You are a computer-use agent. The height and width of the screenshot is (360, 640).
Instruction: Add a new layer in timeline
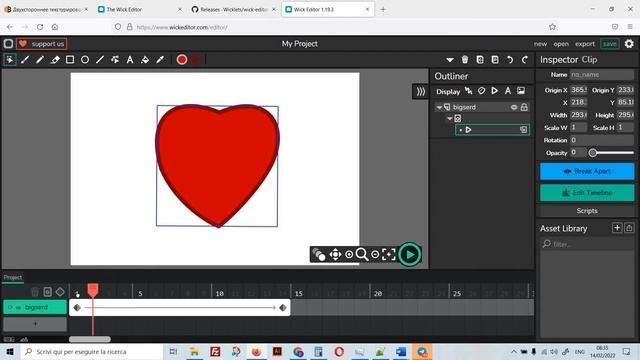[x=35, y=324]
